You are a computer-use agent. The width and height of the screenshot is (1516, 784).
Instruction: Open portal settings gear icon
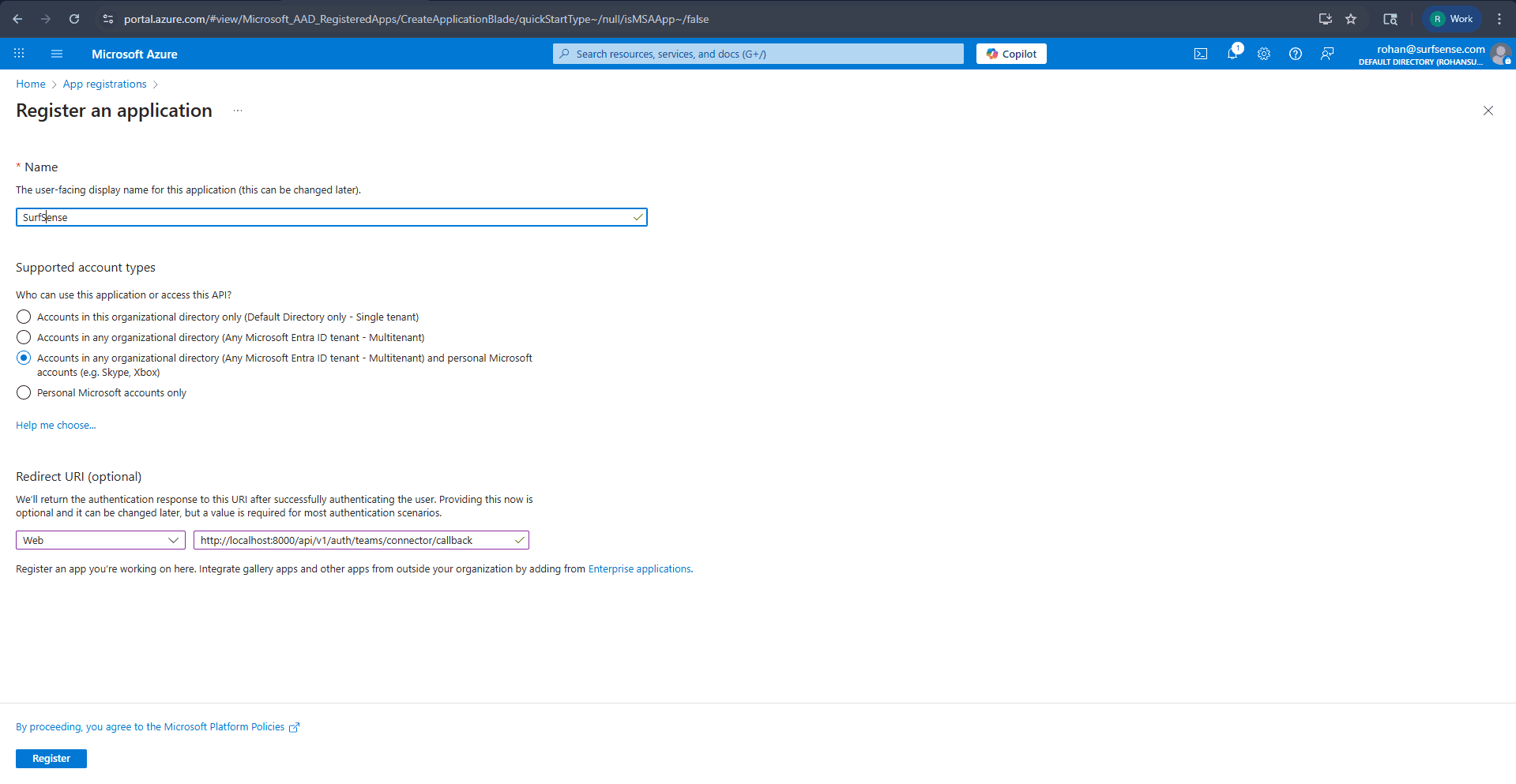point(1263,54)
